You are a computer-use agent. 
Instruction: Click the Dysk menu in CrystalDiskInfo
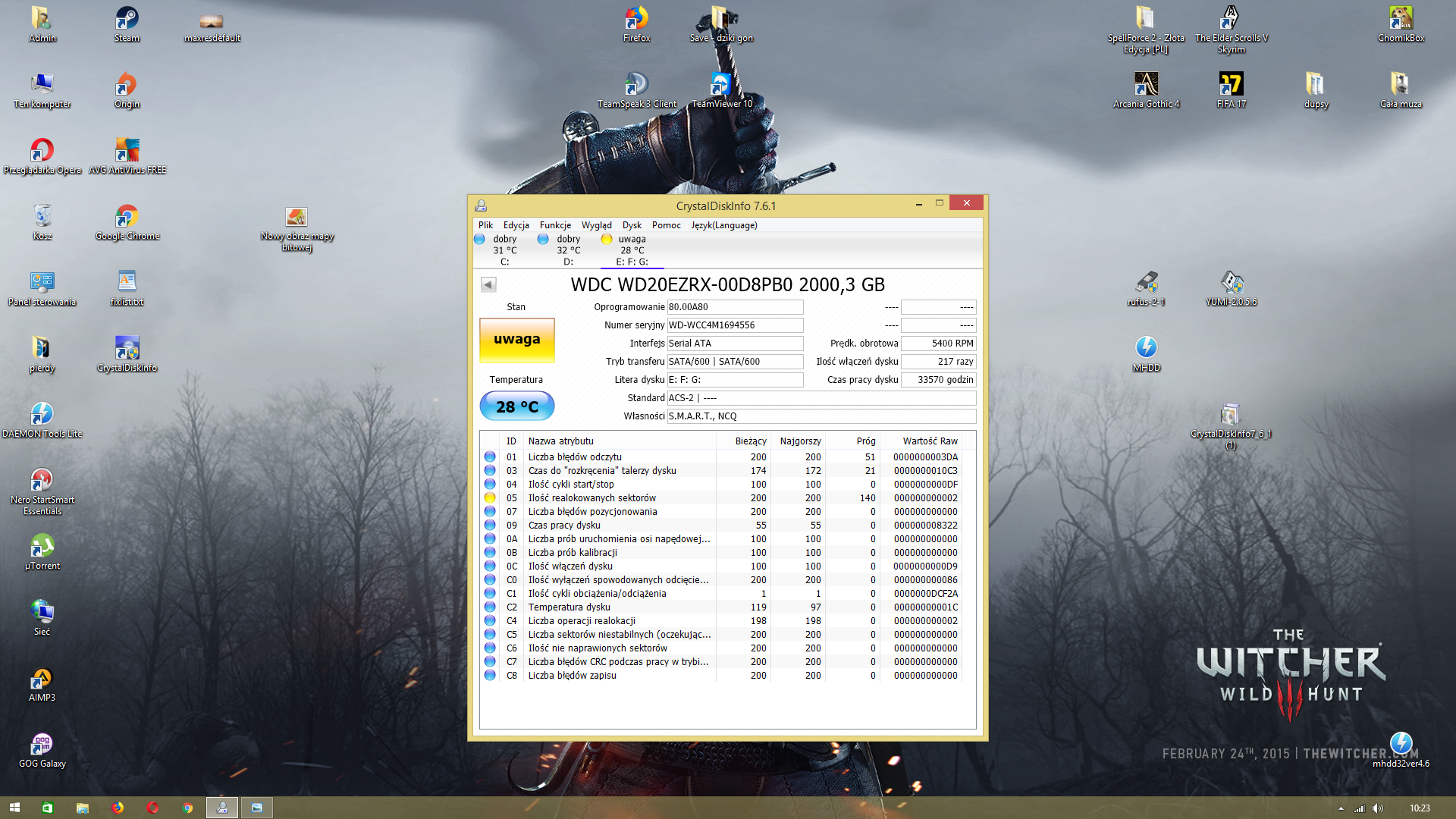coord(633,225)
